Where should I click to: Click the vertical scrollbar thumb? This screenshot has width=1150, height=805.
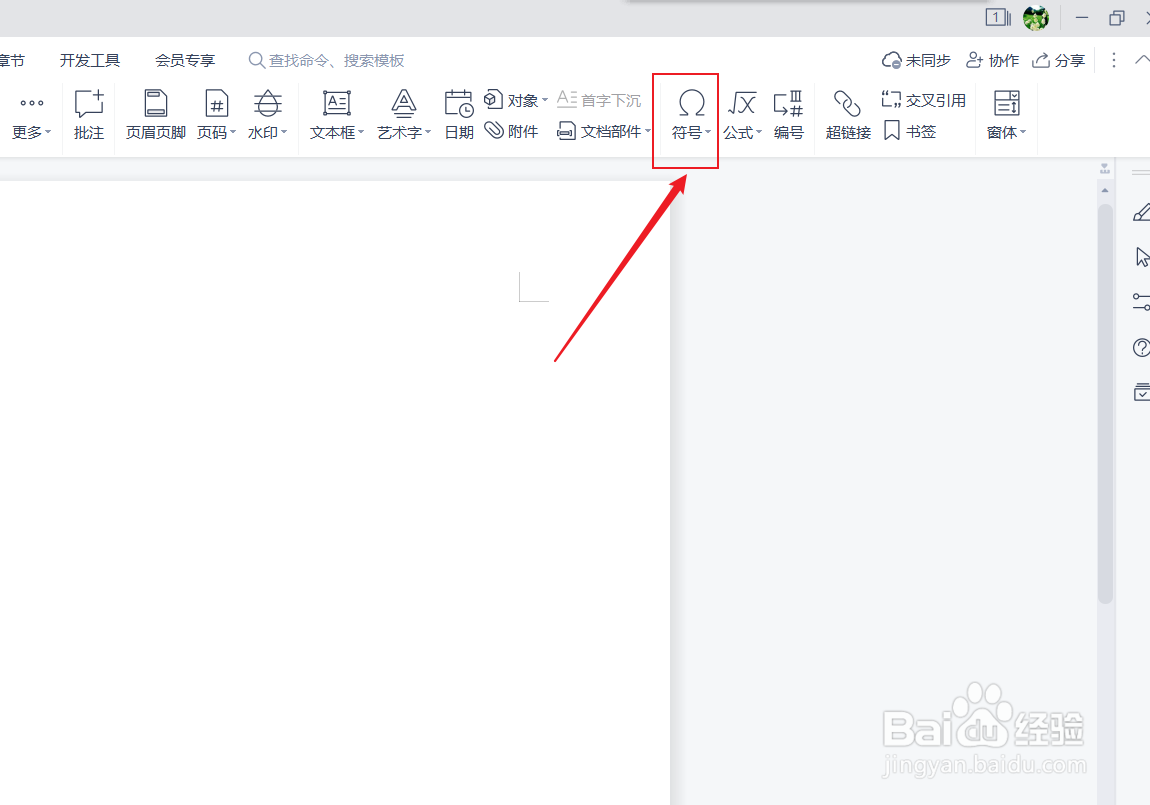pos(1105,403)
